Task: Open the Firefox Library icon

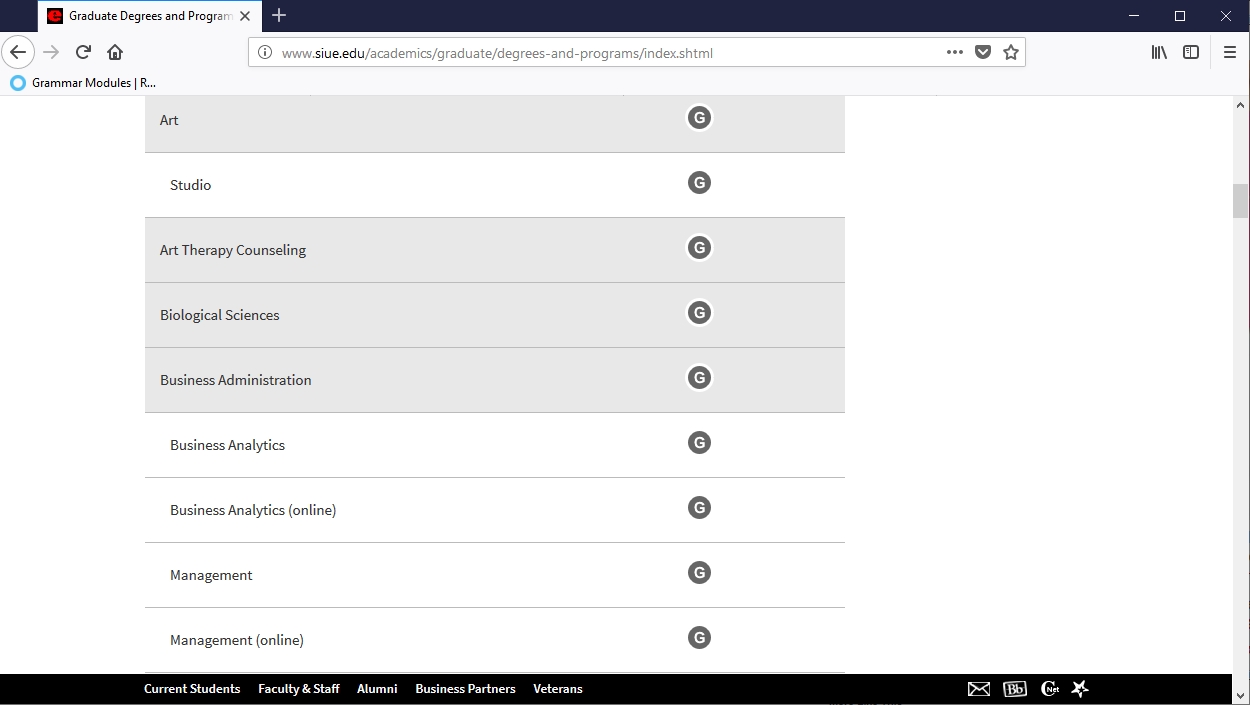Action: pyautogui.click(x=1159, y=53)
